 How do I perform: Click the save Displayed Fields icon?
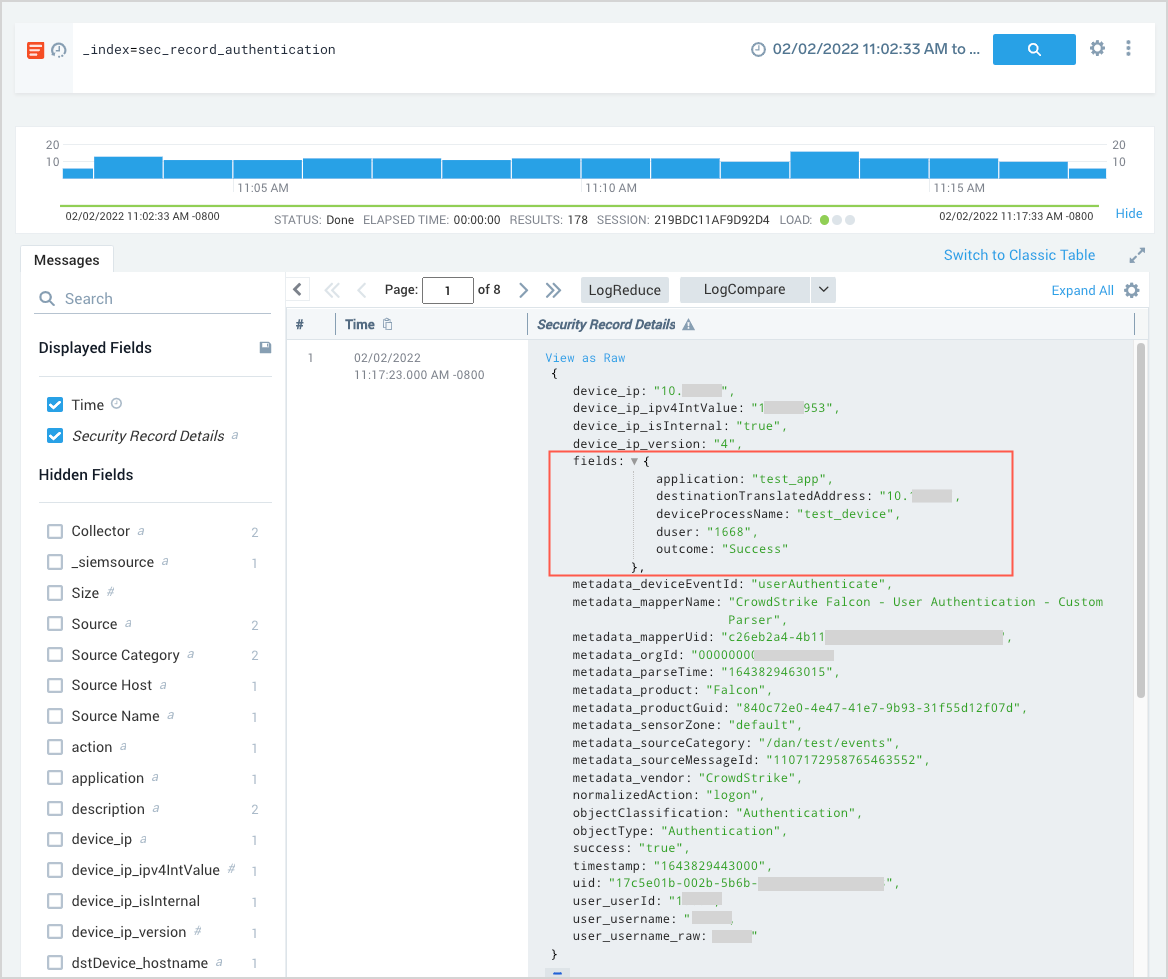pos(265,347)
